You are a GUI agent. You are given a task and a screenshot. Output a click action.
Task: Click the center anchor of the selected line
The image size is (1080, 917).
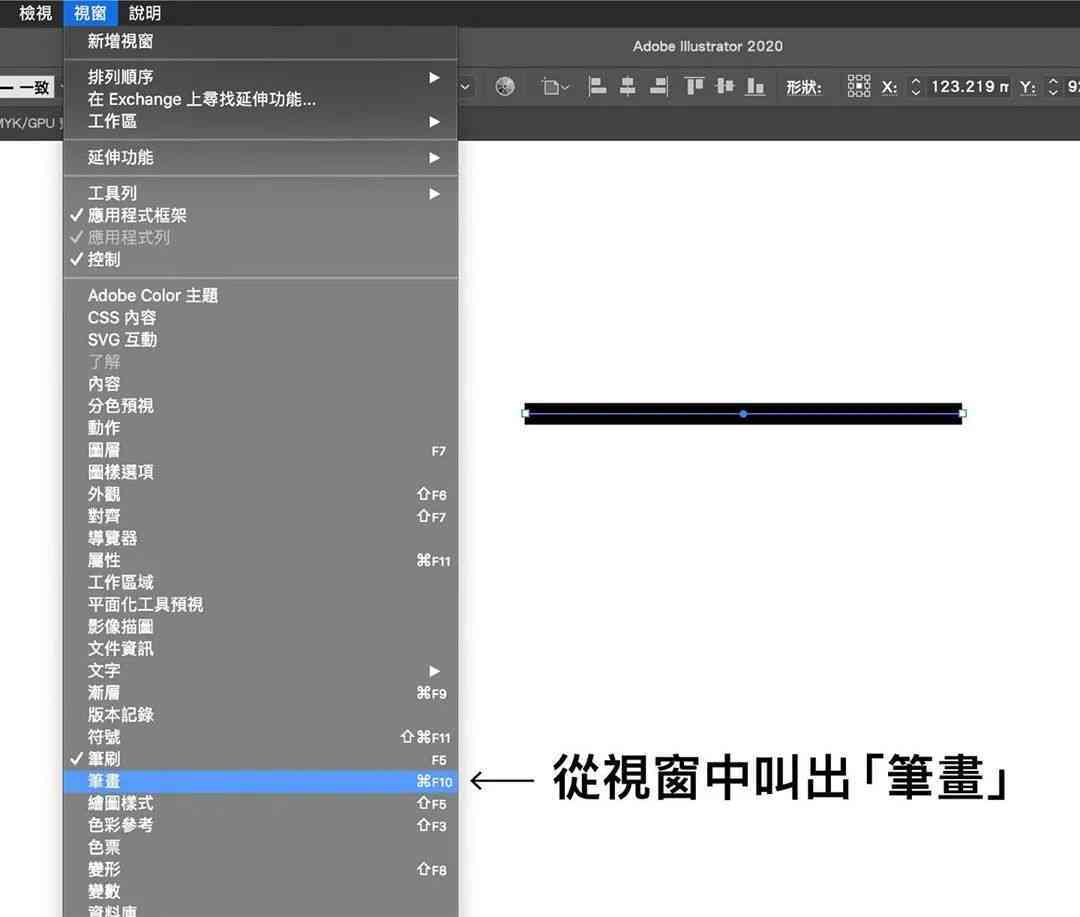[743, 414]
